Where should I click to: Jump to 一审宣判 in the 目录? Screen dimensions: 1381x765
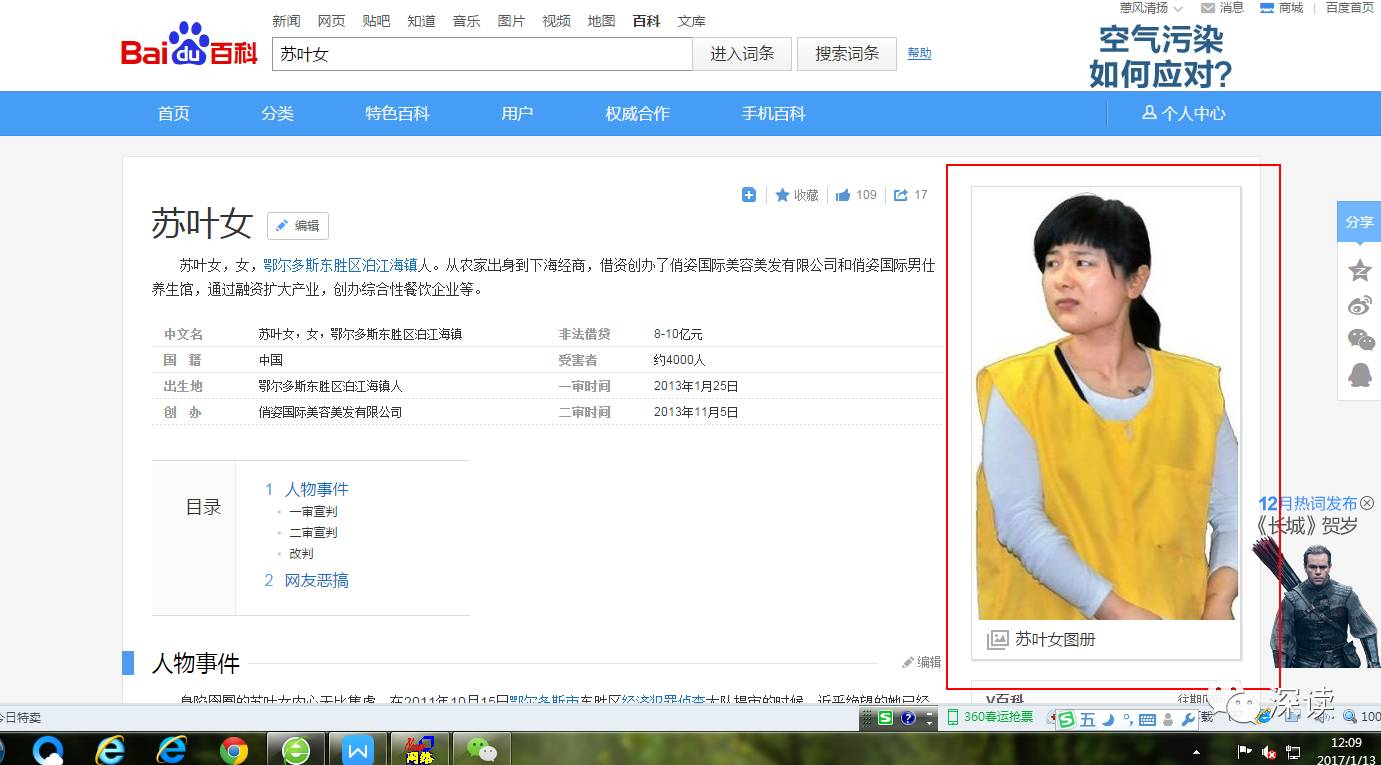pyautogui.click(x=313, y=511)
